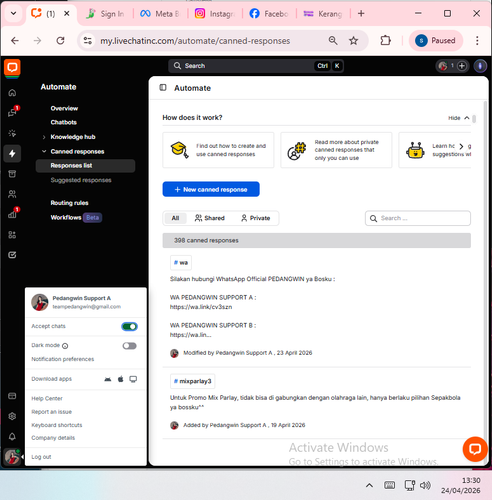The width and height of the screenshot is (492, 500).
Task: Open the Engage sparkle icon in the sidebar
Action: (12, 133)
